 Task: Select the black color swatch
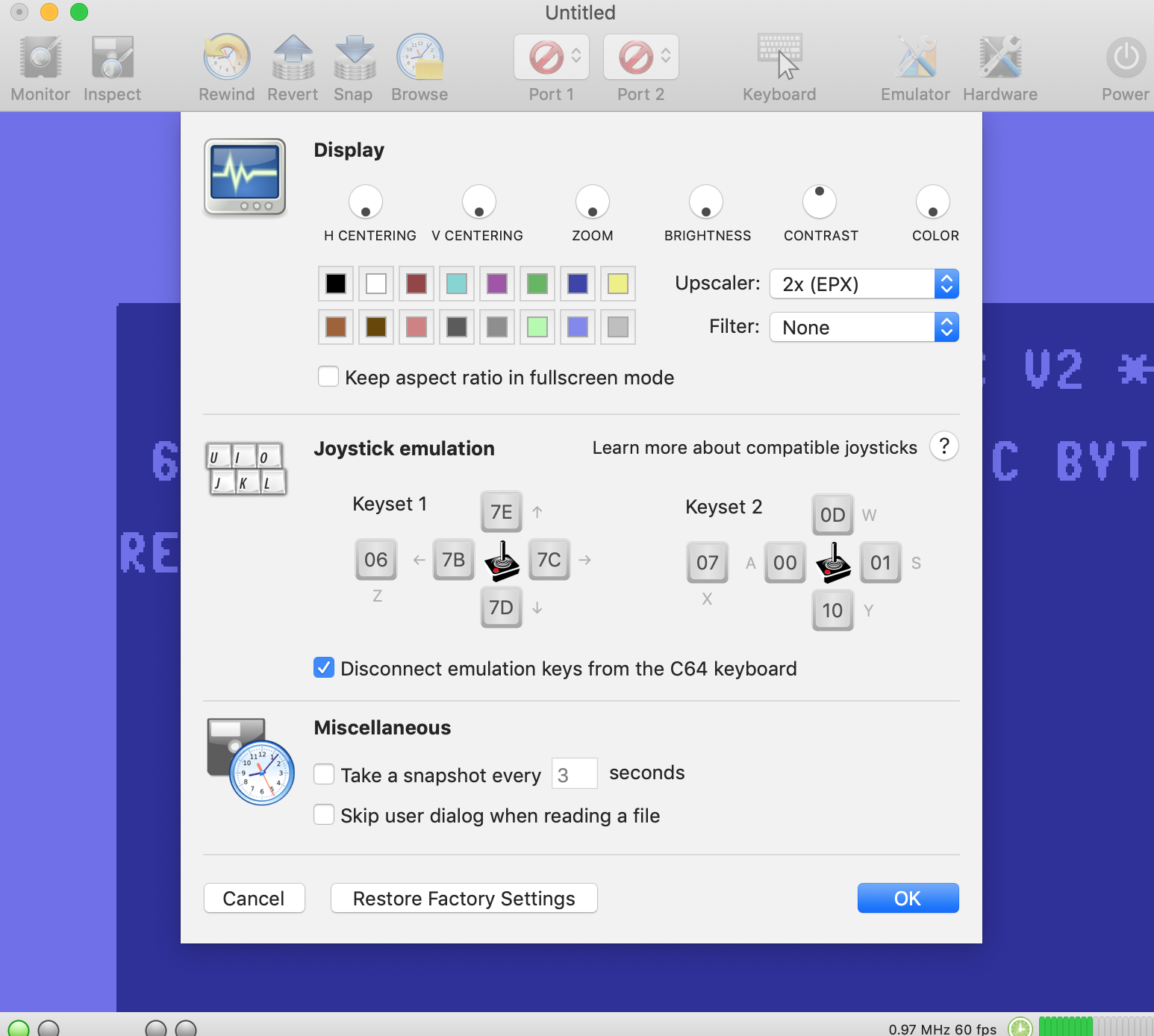[336, 284]
